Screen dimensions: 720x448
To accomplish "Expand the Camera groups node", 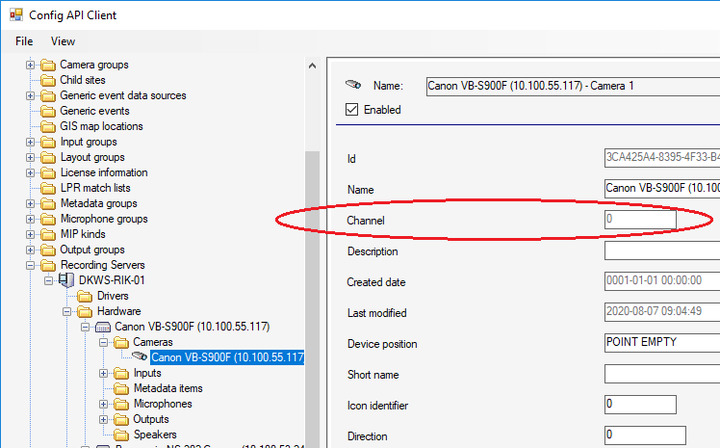I will click(31, 65).
